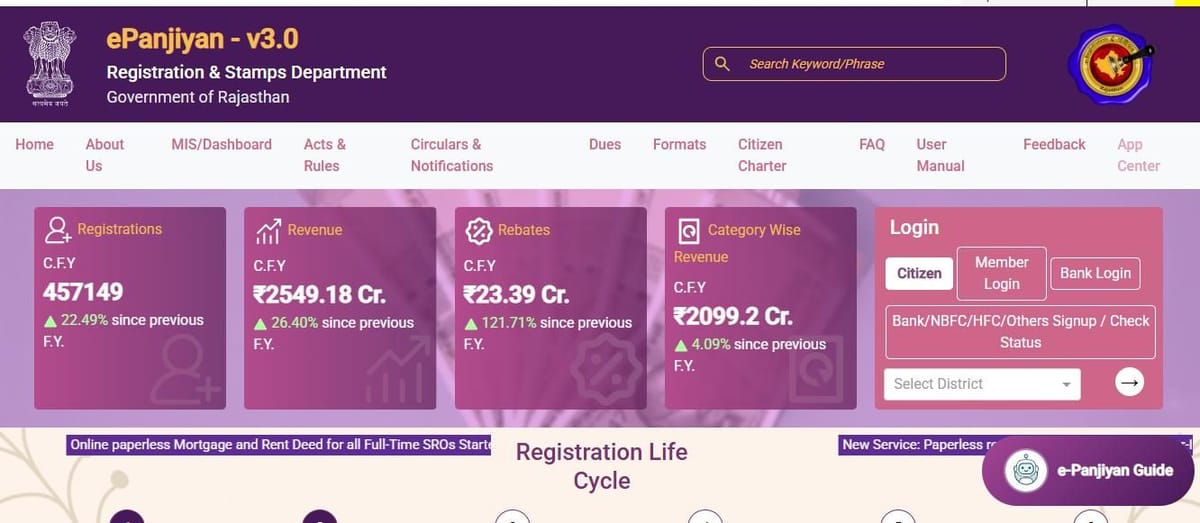The height and width of the screenshot is (523, 1200).
Task: Submit login with the arrow button
Action: 1129,382
